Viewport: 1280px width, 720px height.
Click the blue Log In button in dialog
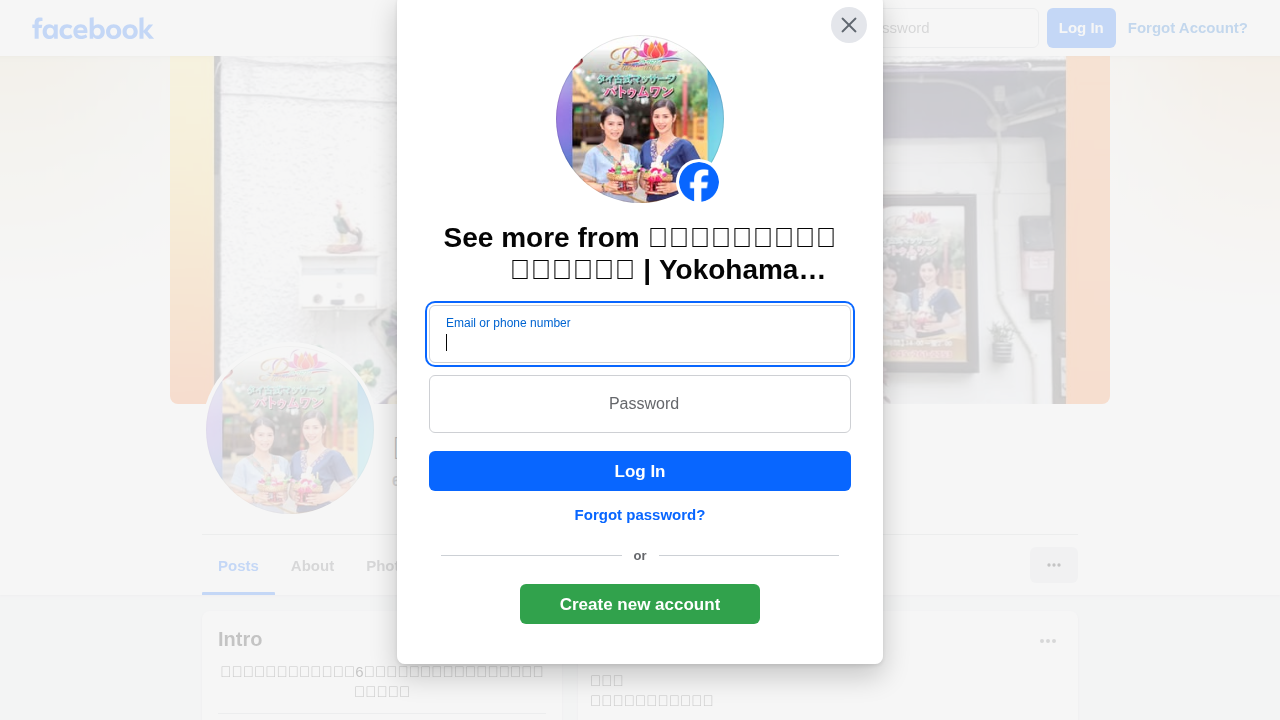pyautogui.click(x=640, y=471)
